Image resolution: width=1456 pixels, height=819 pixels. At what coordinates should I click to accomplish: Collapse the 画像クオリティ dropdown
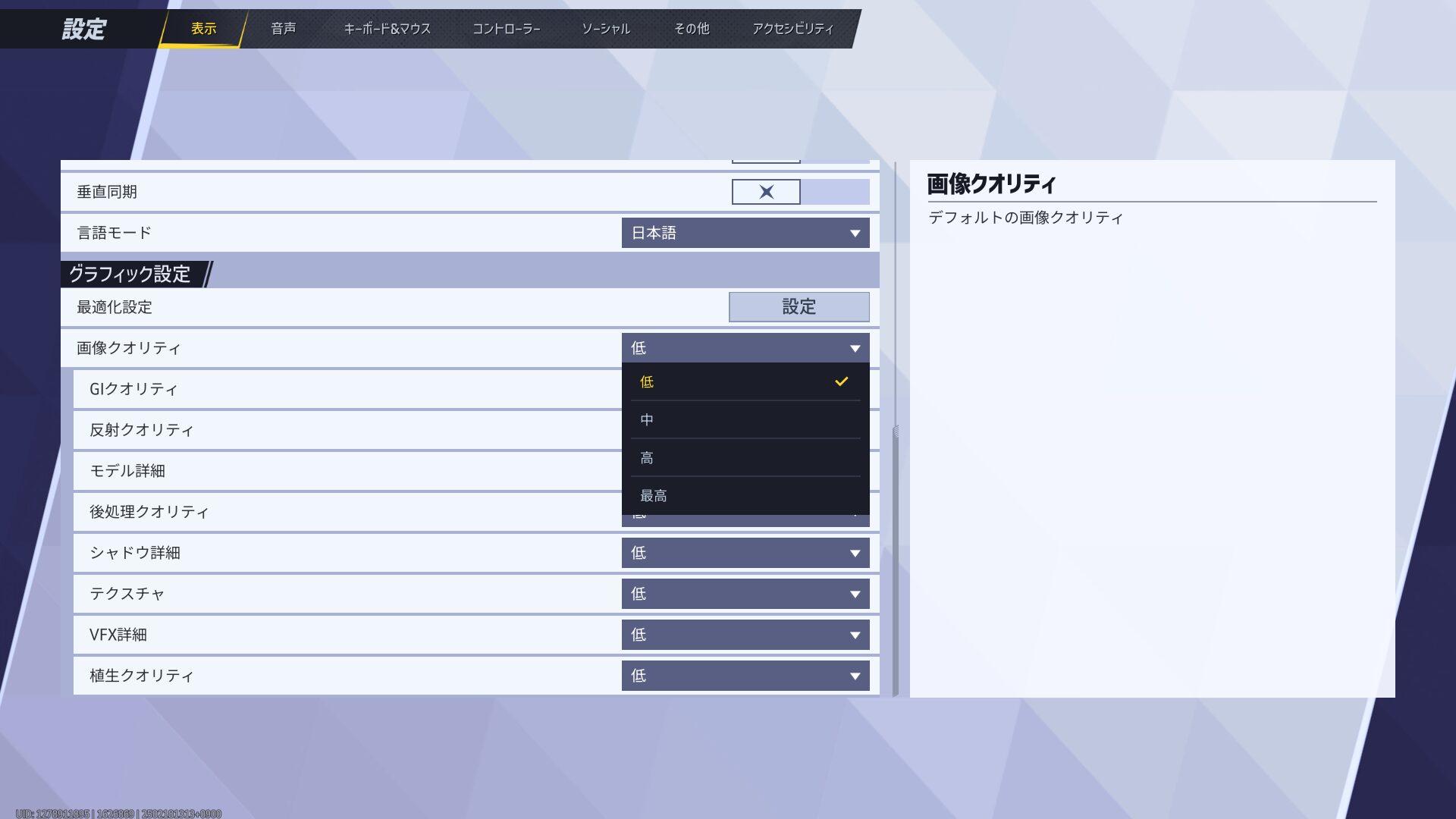(745, 348)
